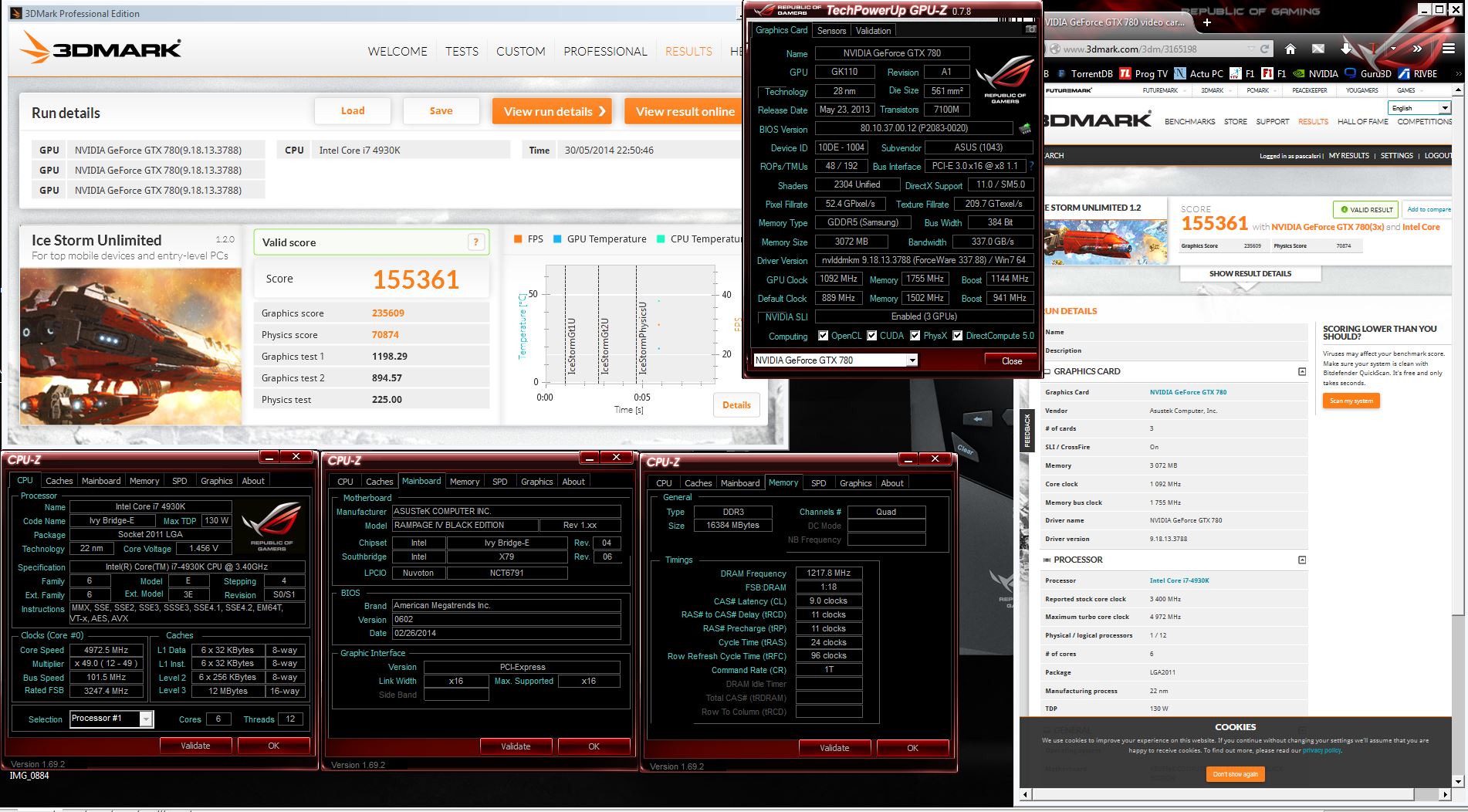Click the Bus Interface question mark in GPU-Z
Image resolution: width=1468 pixels, height=812 pixels.
coord(1031,166)
